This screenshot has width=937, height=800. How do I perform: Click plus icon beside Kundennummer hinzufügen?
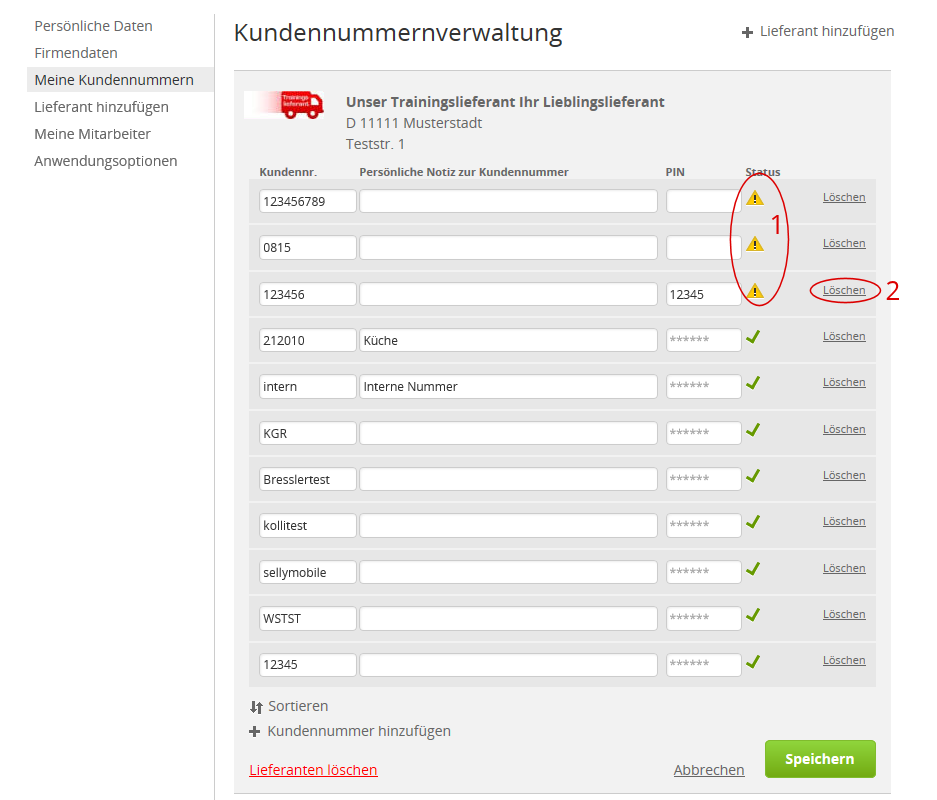[256, 732]
